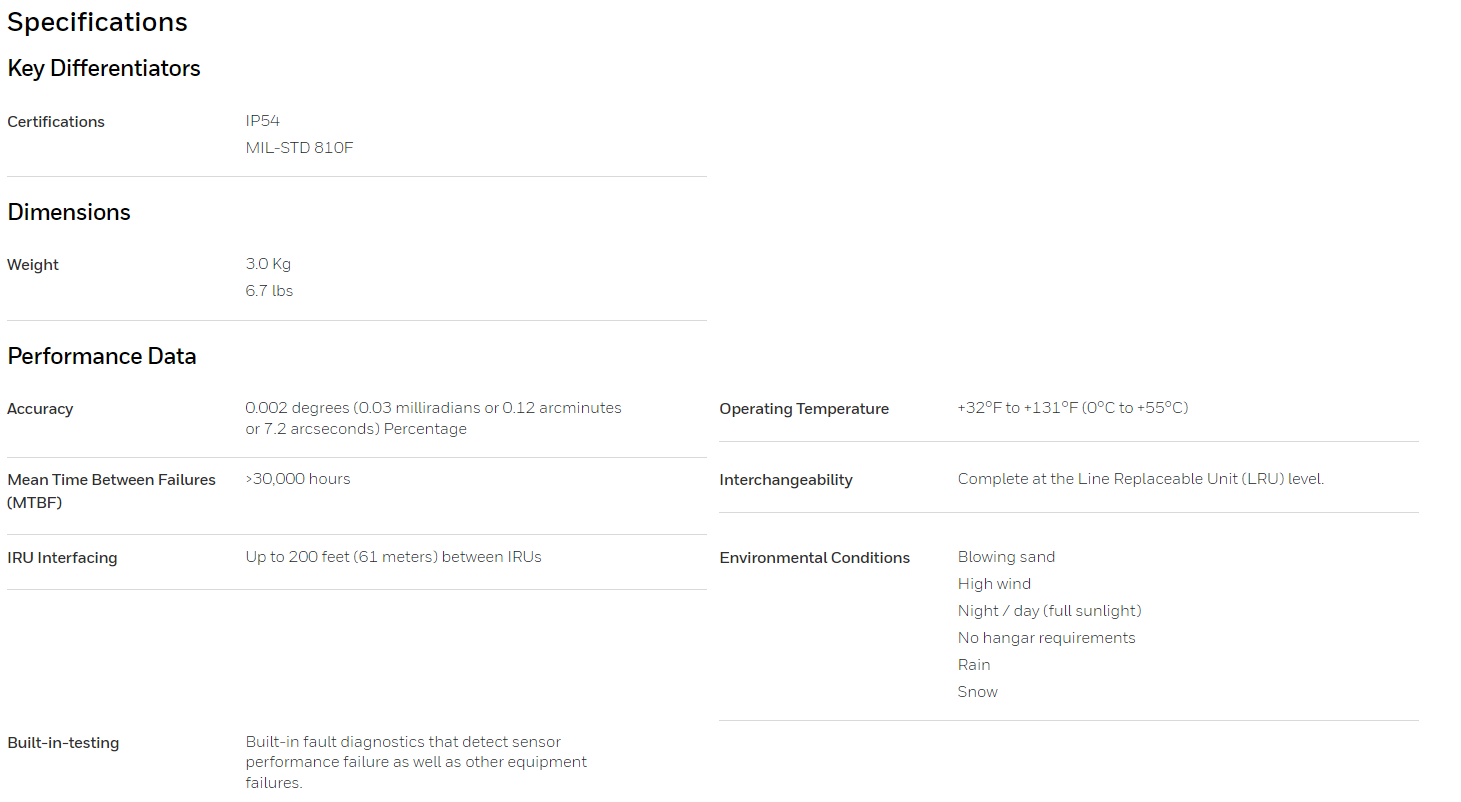
Task: Click the IRU Interfacing label
Action: [x=62, y=558]
